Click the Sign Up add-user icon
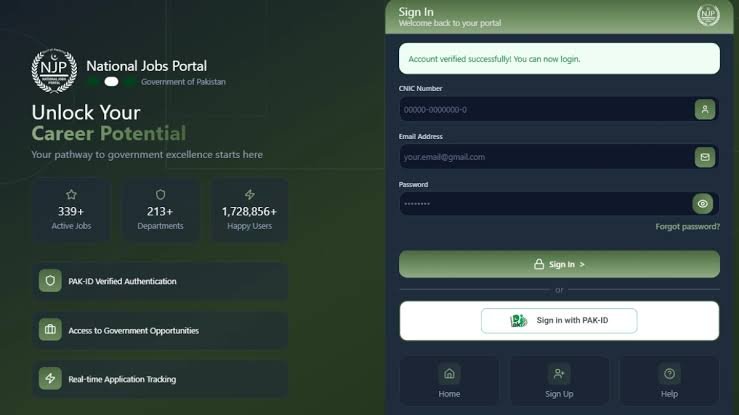The width and height of the screenshot is (739, 415). 559,374
